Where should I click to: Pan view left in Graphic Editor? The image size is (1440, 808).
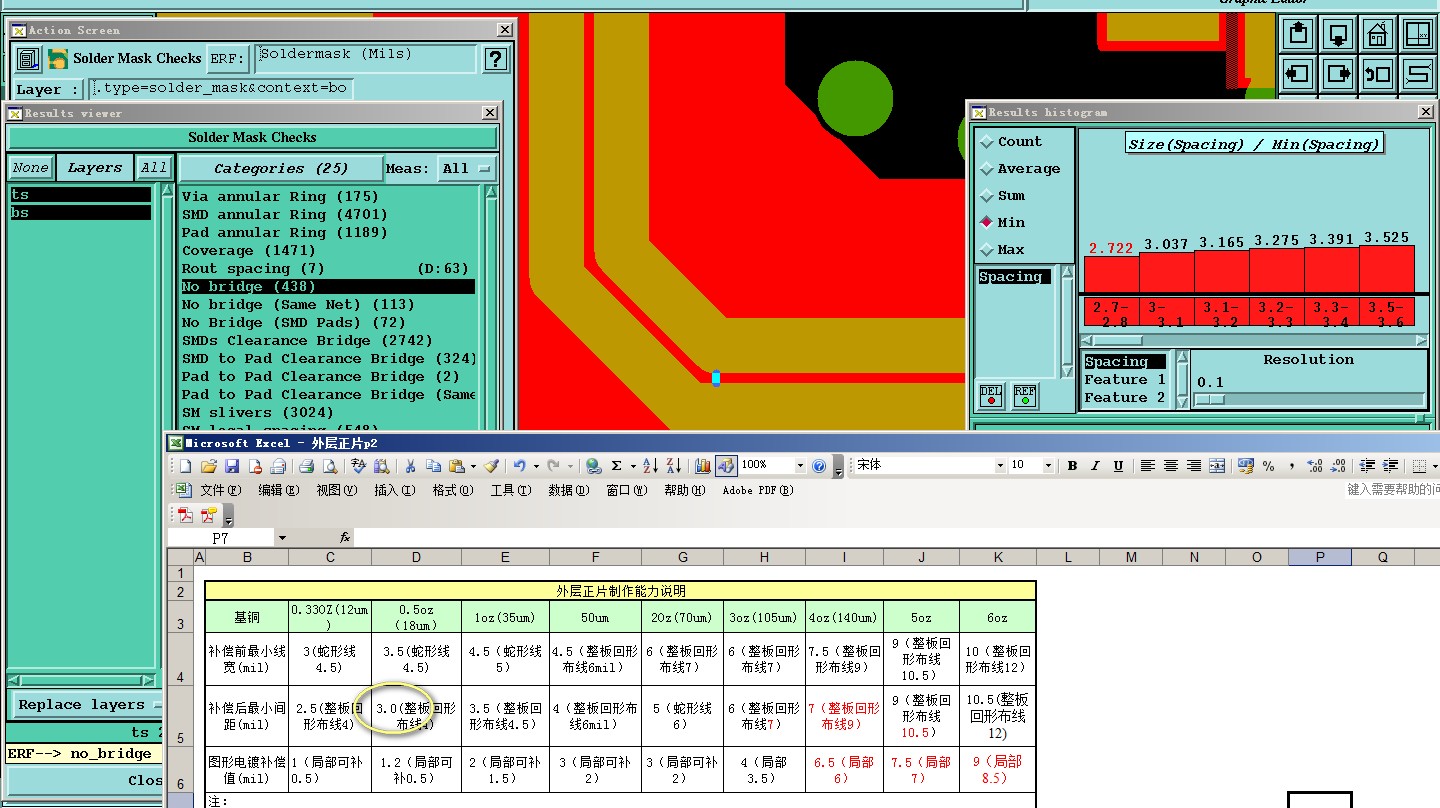1298,73
